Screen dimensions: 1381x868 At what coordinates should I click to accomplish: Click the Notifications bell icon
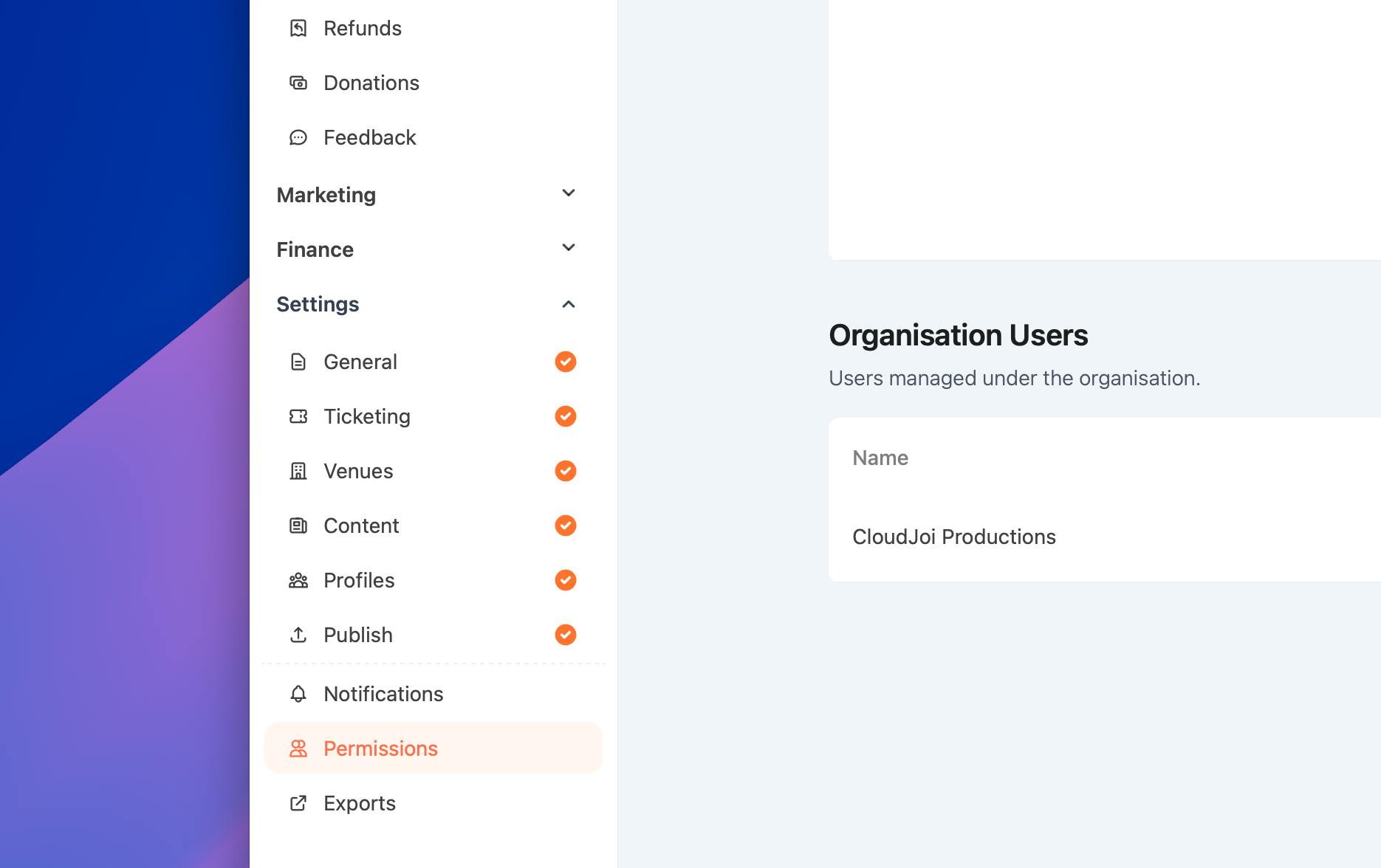(298, 695)
